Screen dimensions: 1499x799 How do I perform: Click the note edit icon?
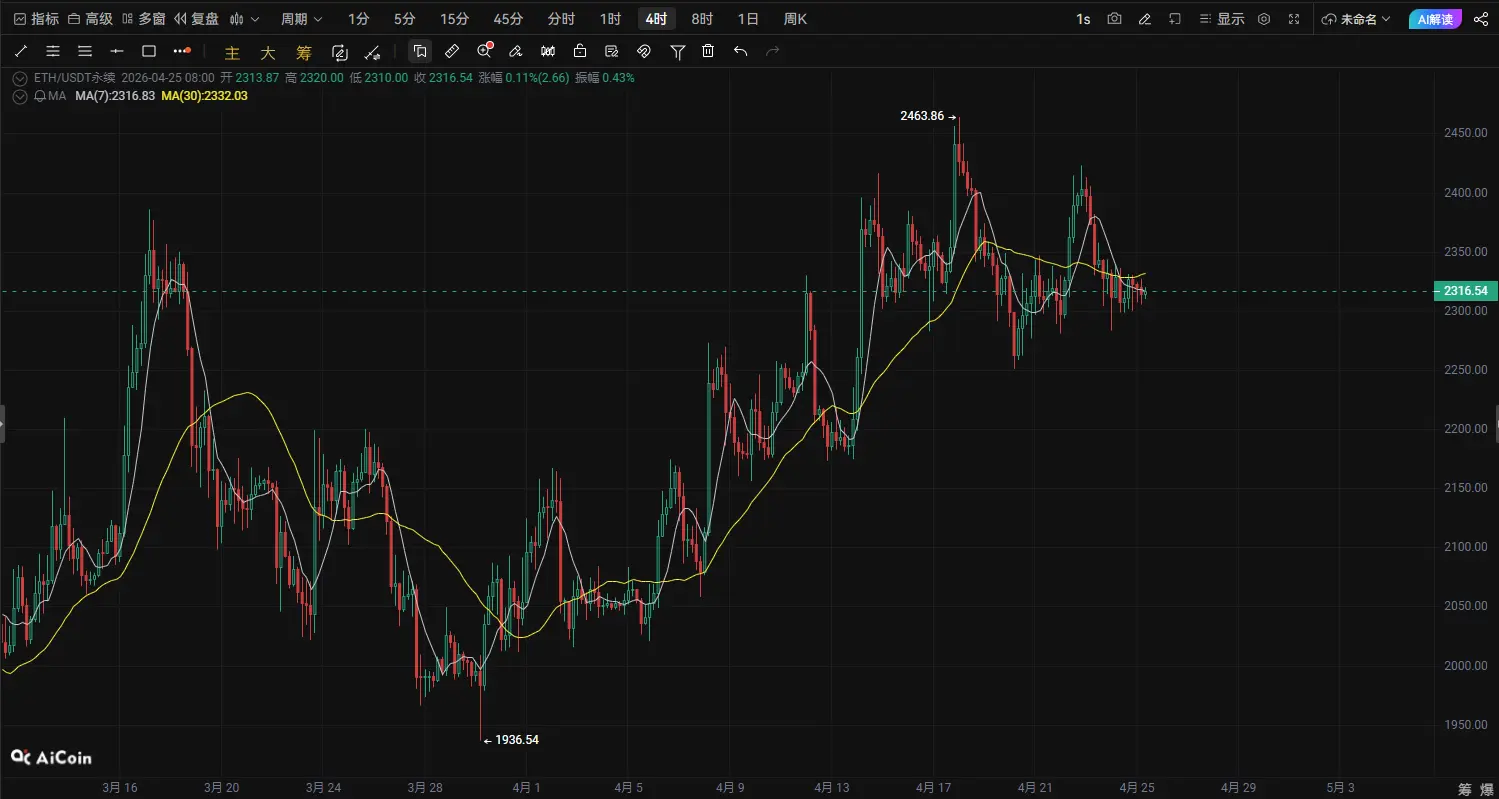[612, 51]
